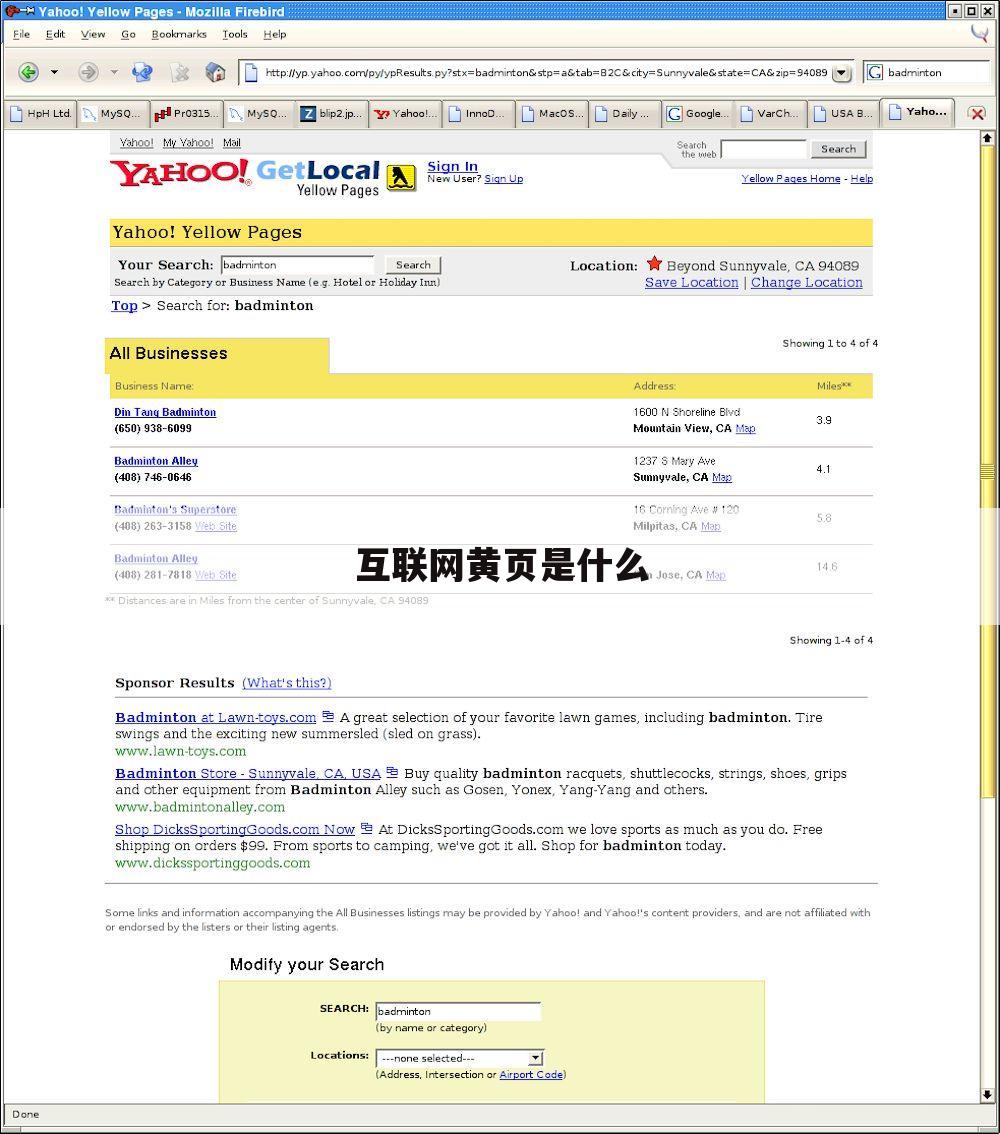Click the Forward navigation arrow button
This screenshot has height=1134, width=1000.
pyautogui.click(x=88, y=72)
